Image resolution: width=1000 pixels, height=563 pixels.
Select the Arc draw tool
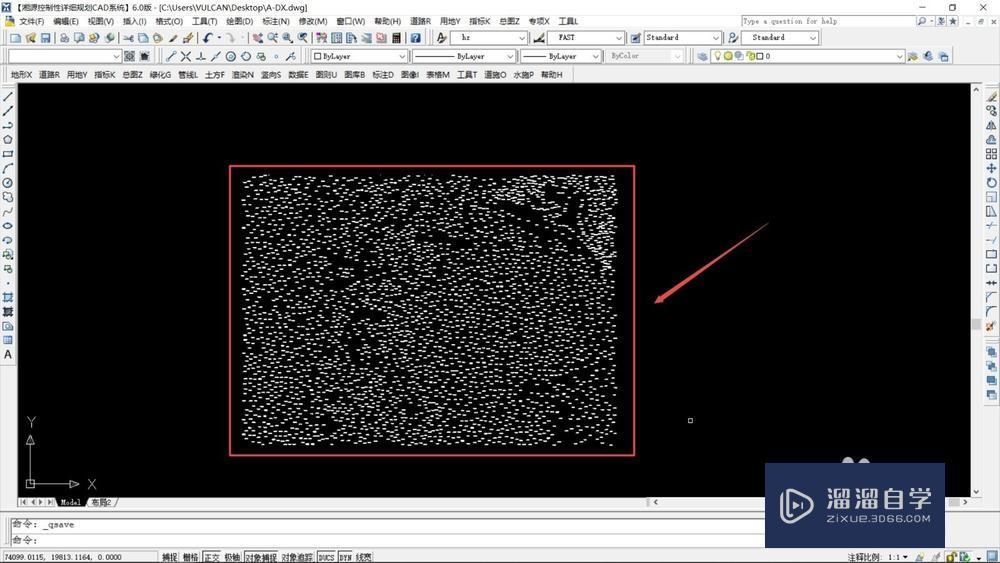pos(8,168)
